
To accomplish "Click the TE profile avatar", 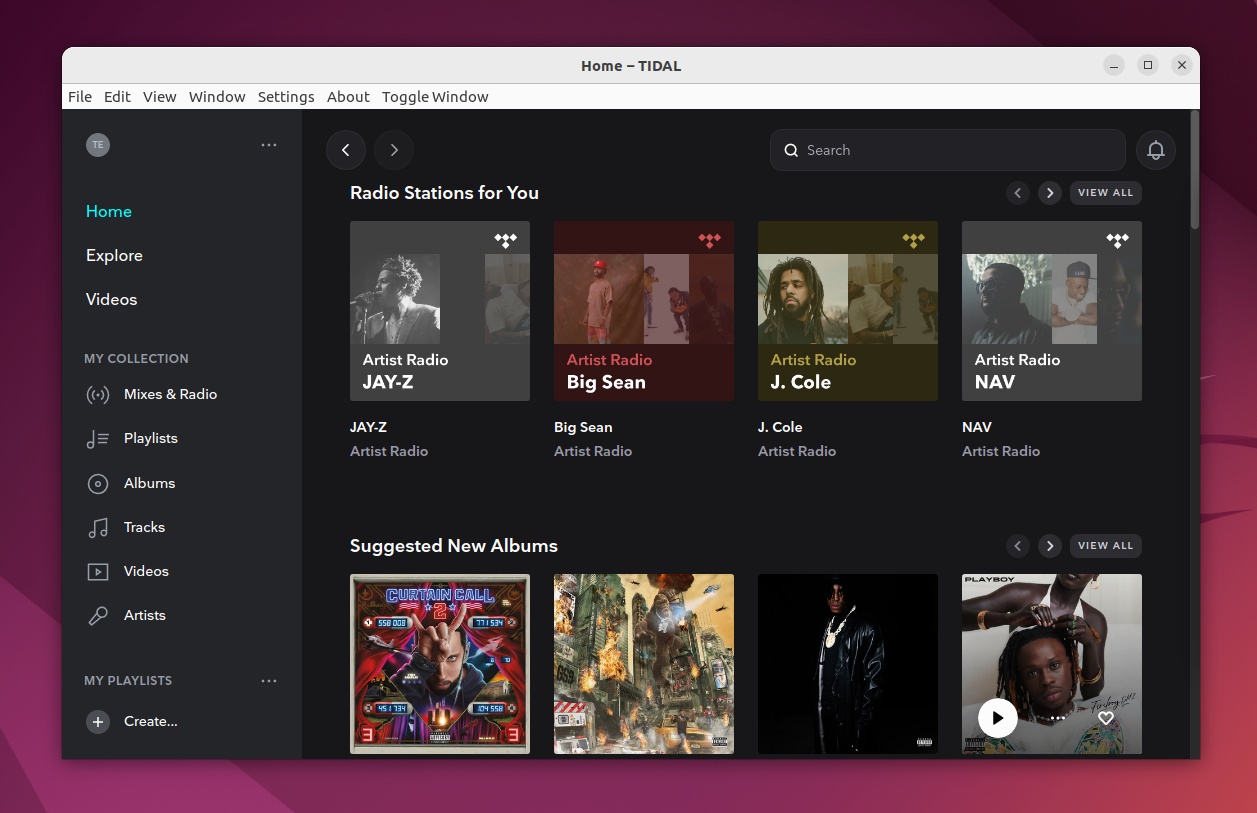I will (x=97, y=144).
